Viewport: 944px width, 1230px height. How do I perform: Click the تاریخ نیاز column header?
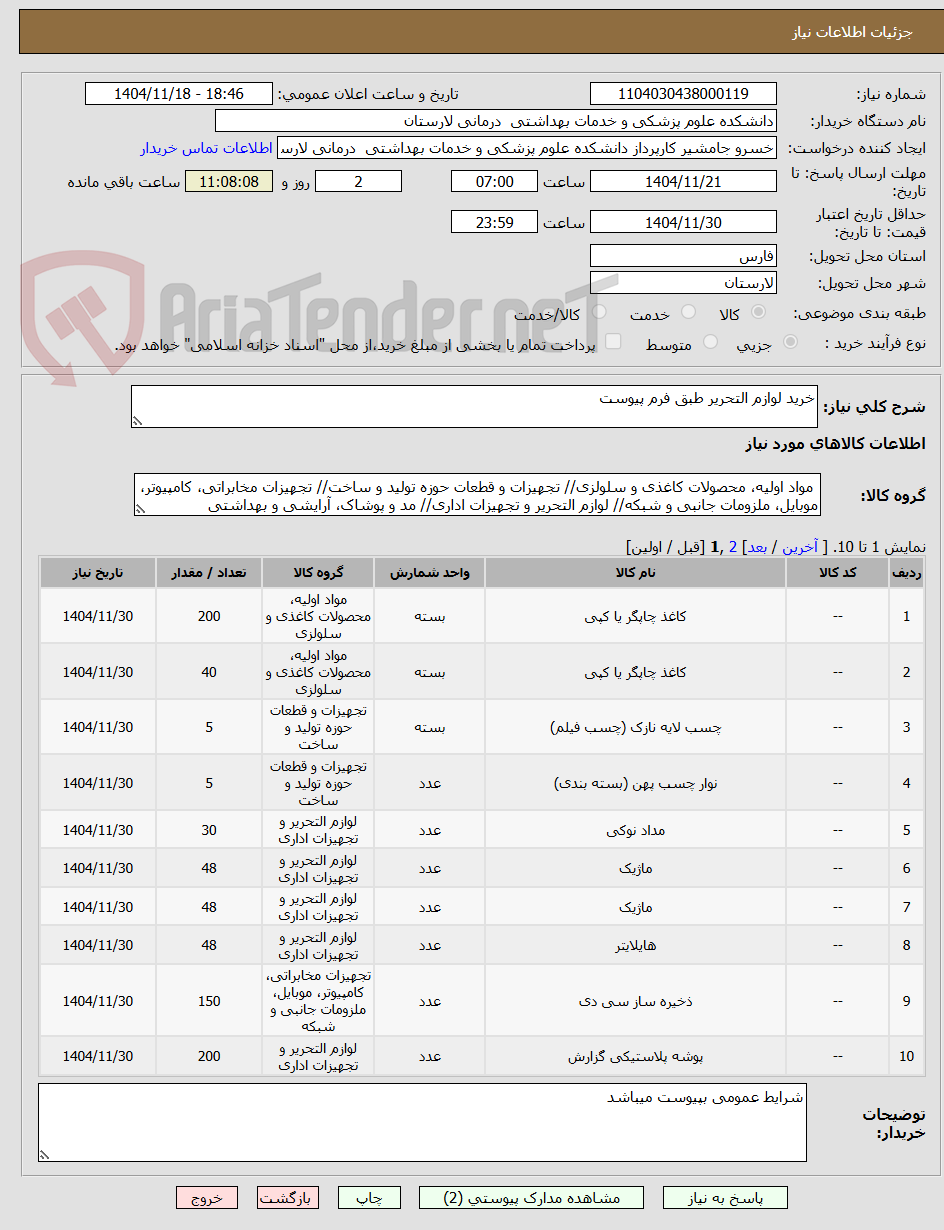98,572
